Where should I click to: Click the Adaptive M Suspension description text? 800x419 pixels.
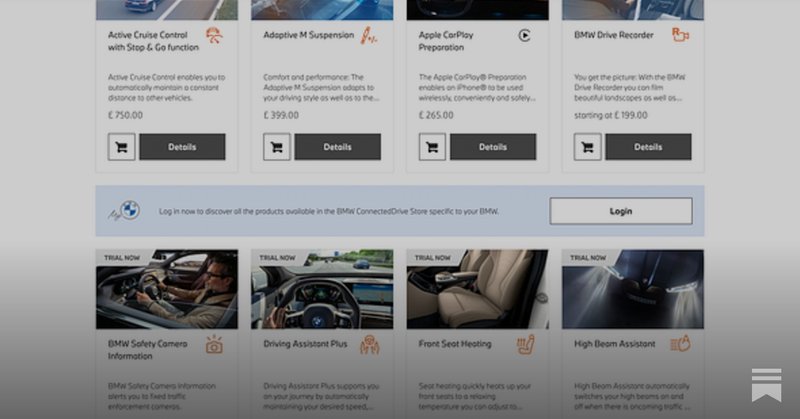tap(321, 87)
